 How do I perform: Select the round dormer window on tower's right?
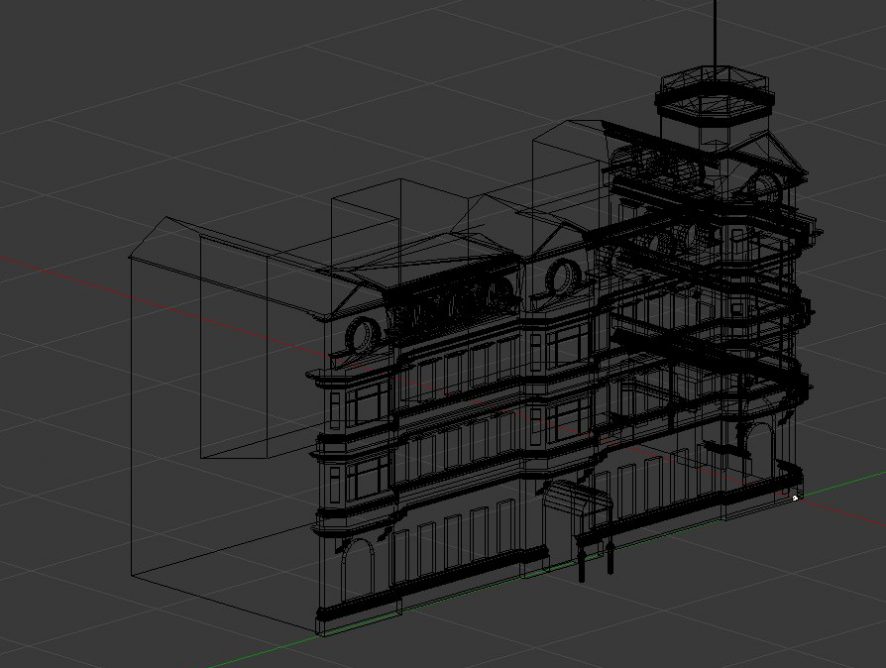(765, 187)
